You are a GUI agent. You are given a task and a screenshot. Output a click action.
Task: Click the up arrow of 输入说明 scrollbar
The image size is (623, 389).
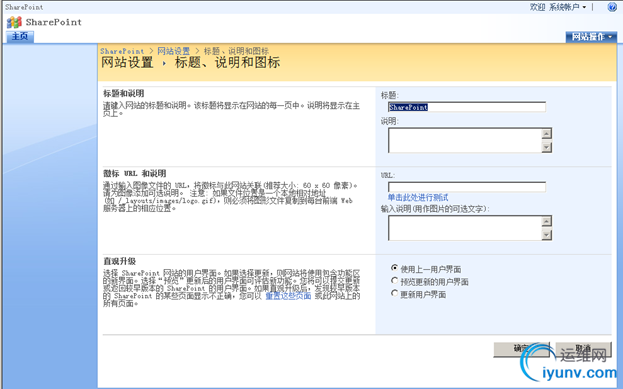coord(547,221)
